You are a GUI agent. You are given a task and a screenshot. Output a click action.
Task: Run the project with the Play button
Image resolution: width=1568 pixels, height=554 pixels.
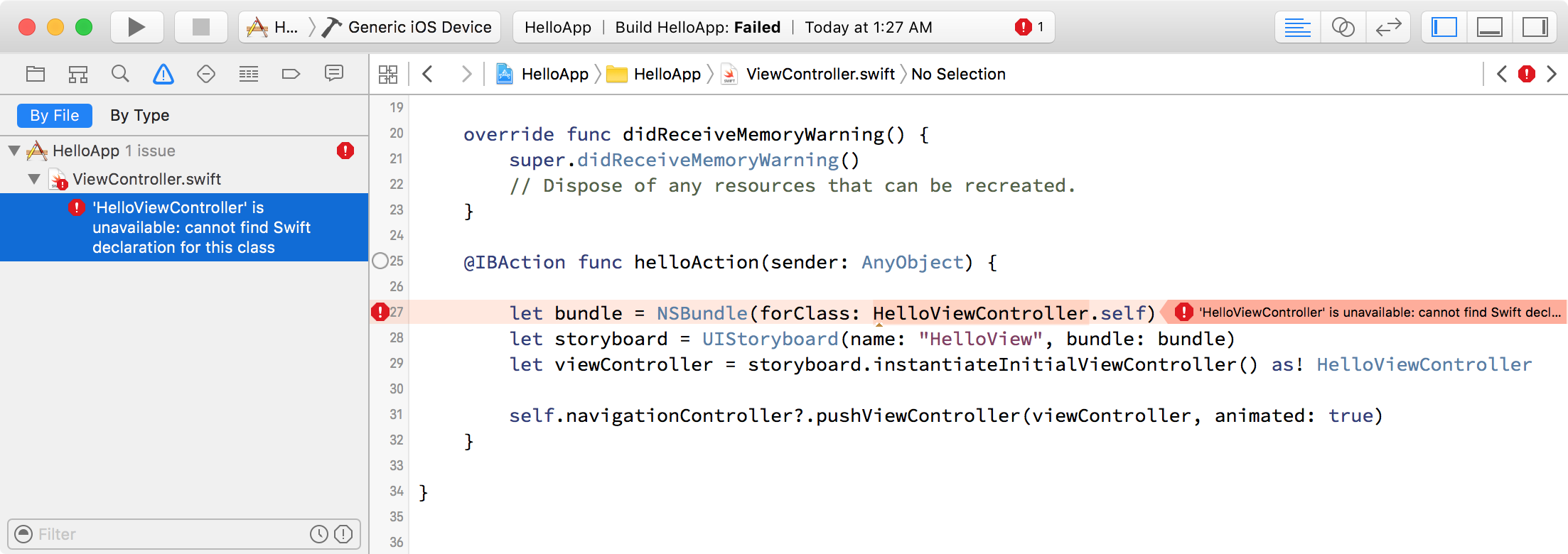click(136, 27)
